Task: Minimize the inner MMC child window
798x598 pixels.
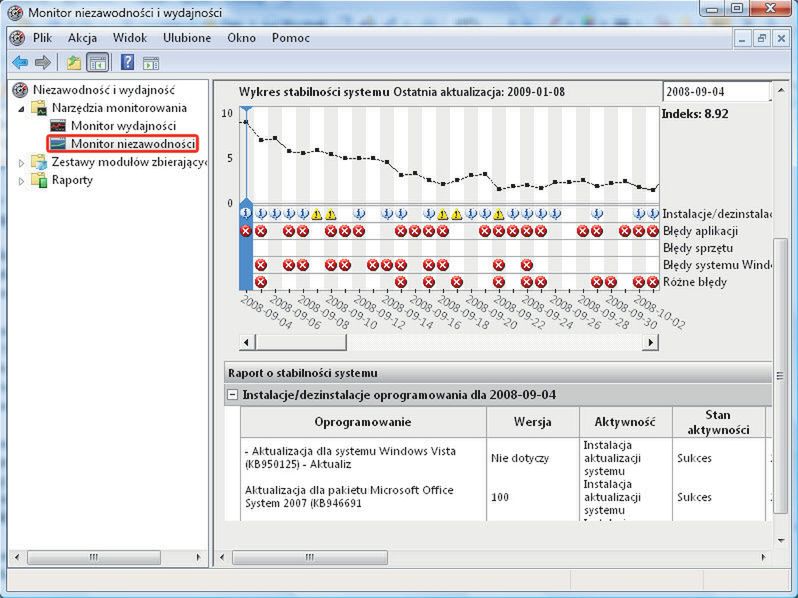Action: point(743,38)
